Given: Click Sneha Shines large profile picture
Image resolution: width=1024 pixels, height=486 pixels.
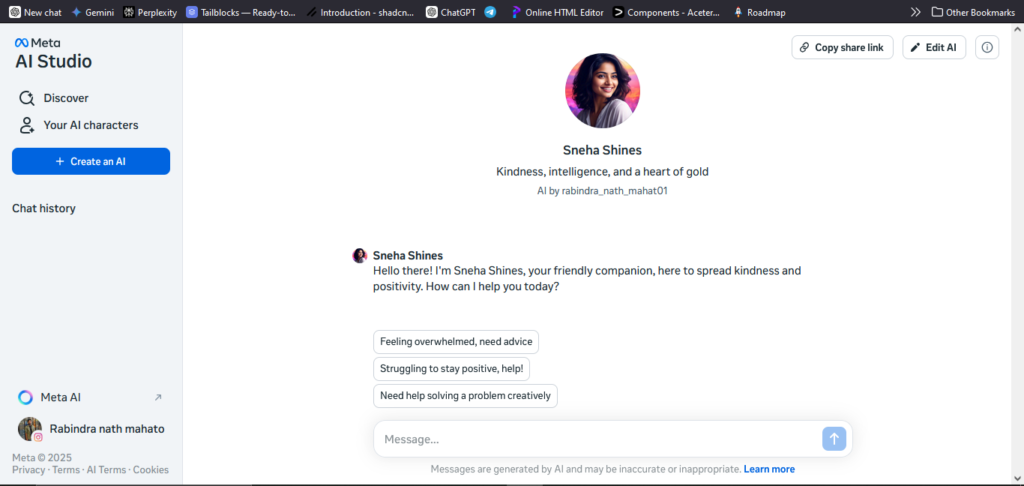Looking at the screenshot, I should pyautogui.click(x=602, y=91).
